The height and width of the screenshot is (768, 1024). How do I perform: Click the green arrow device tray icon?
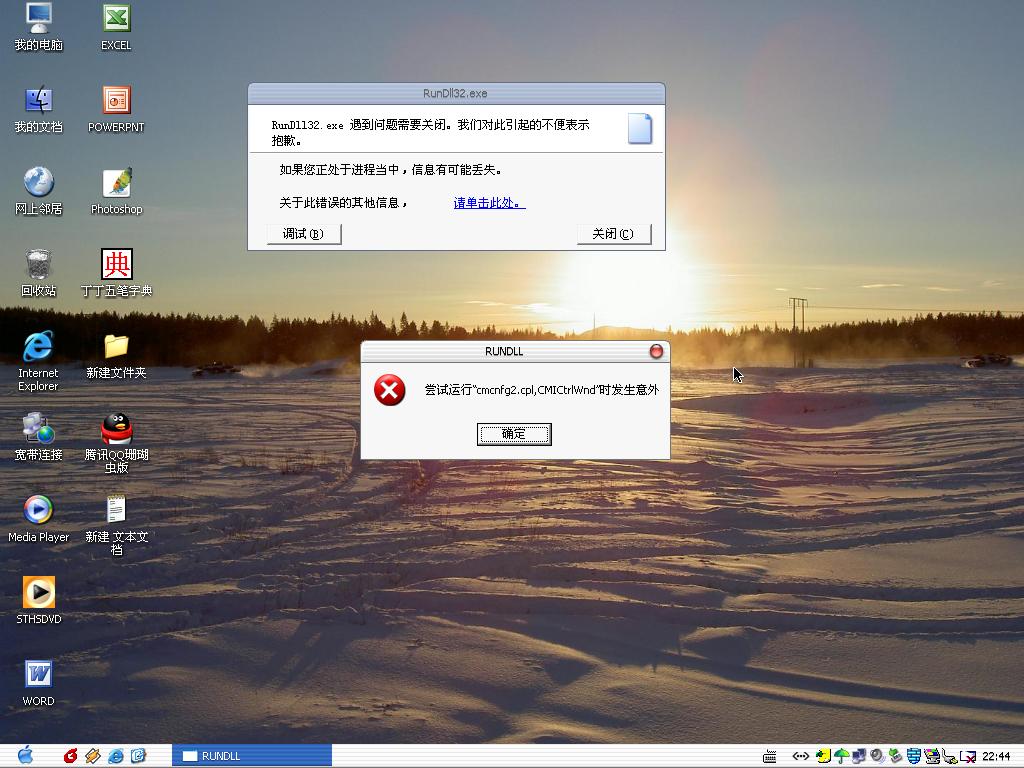(x=895, y=756)
